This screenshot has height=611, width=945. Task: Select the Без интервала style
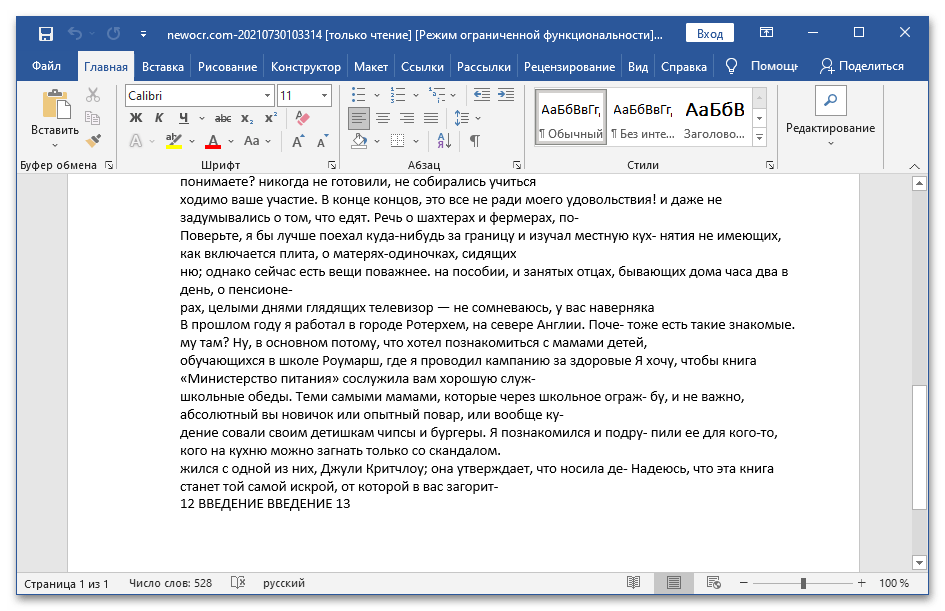642,118
